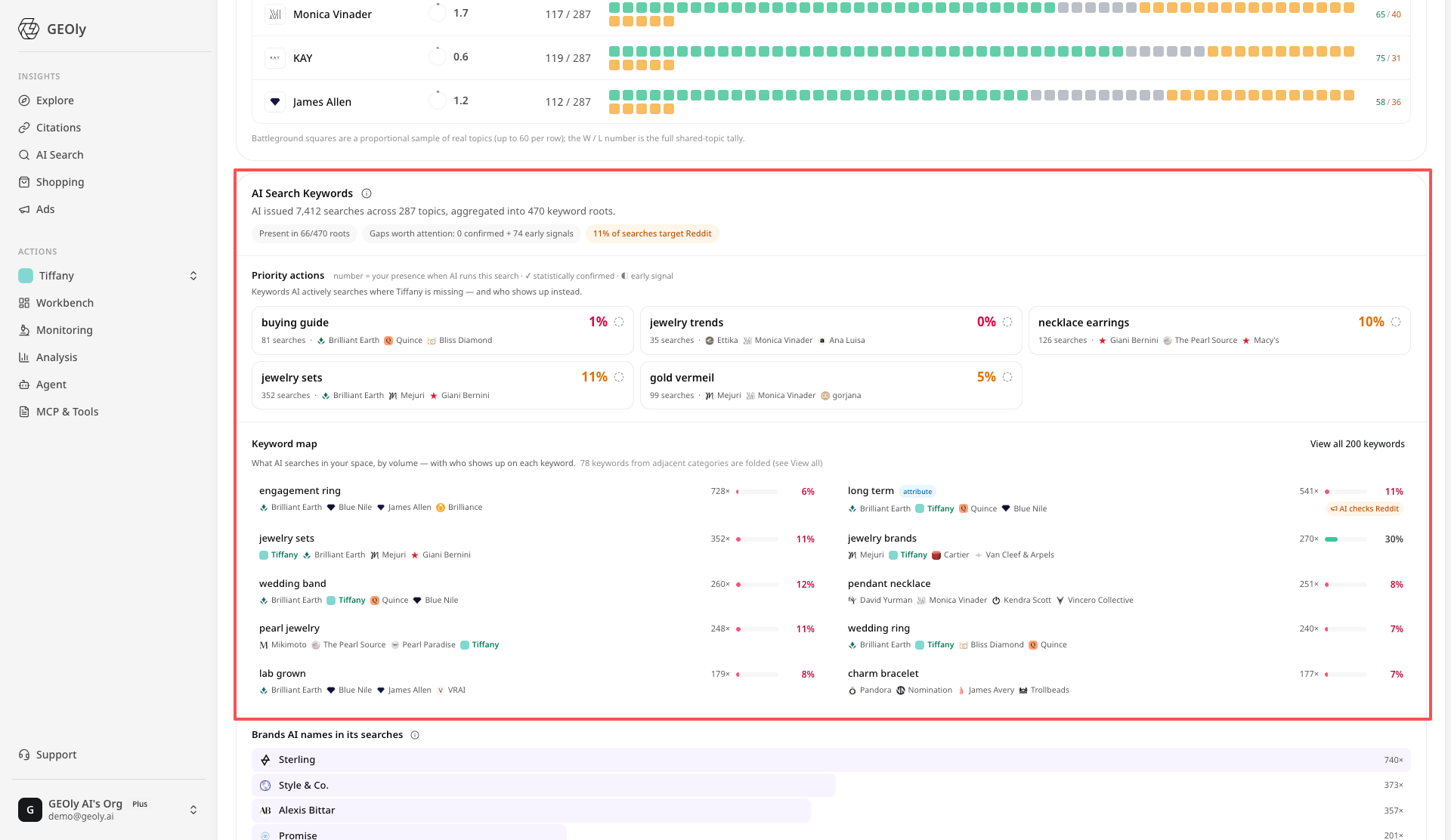Click the KAY brand logo icon
1451x840 pixels.
(275, 58)
